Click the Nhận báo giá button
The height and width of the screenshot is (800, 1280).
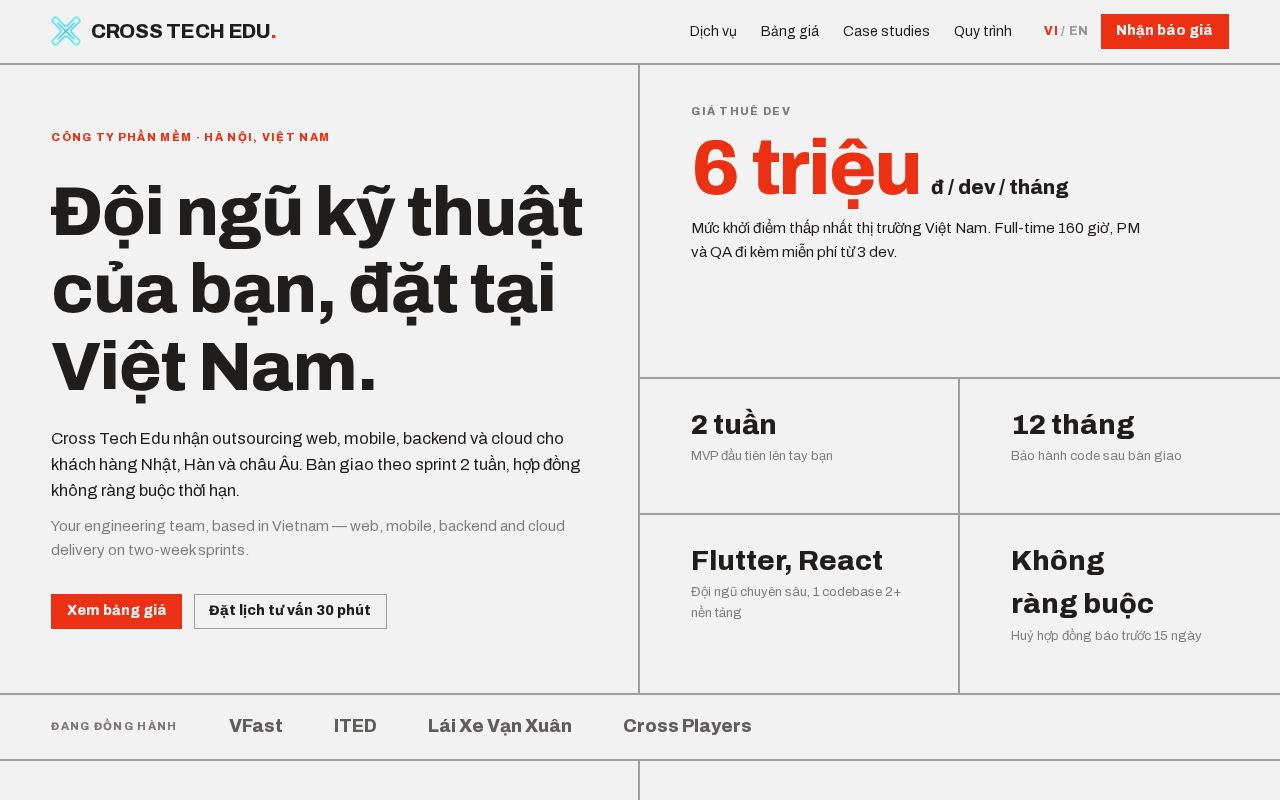pos(1165,31)
